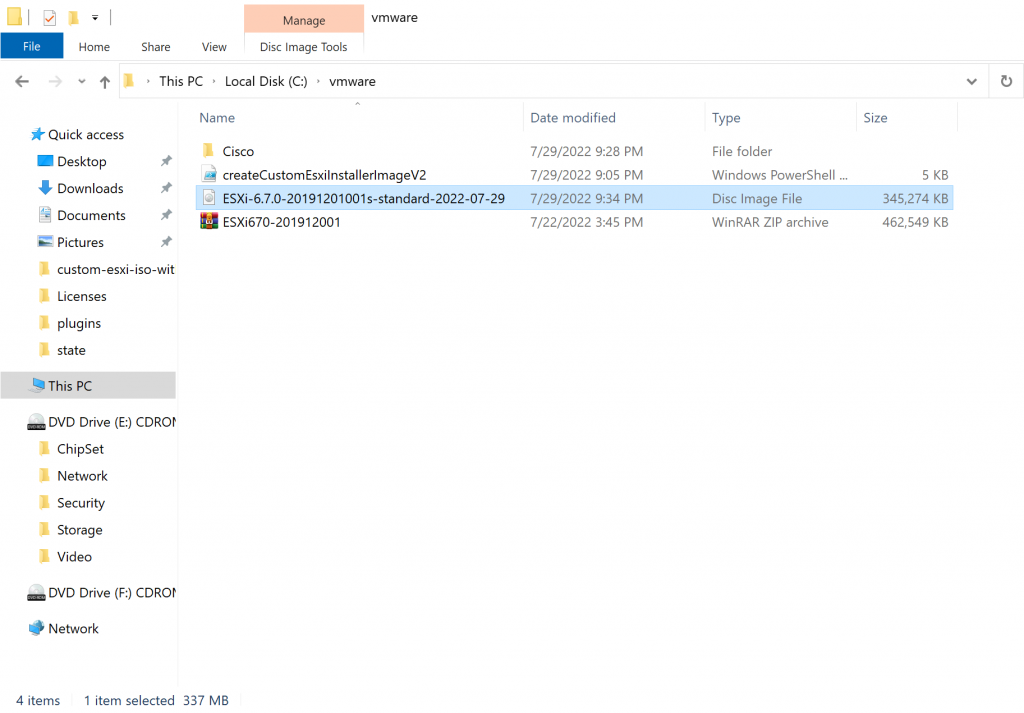Go up one folder level
The height and width of the screenshot is (713, 1024).
pos(104,82)
